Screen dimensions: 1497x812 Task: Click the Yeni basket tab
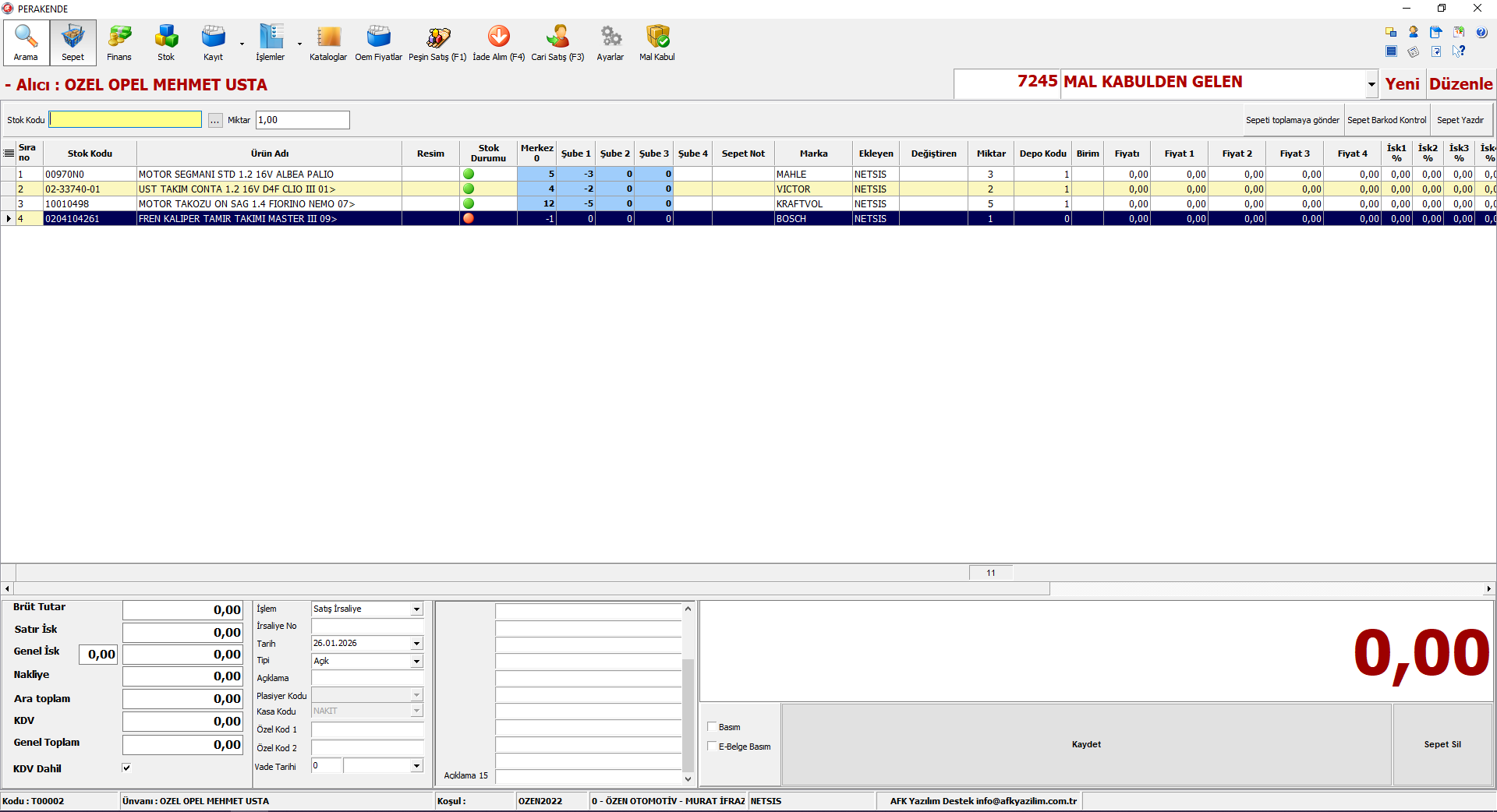point(1402,84)
